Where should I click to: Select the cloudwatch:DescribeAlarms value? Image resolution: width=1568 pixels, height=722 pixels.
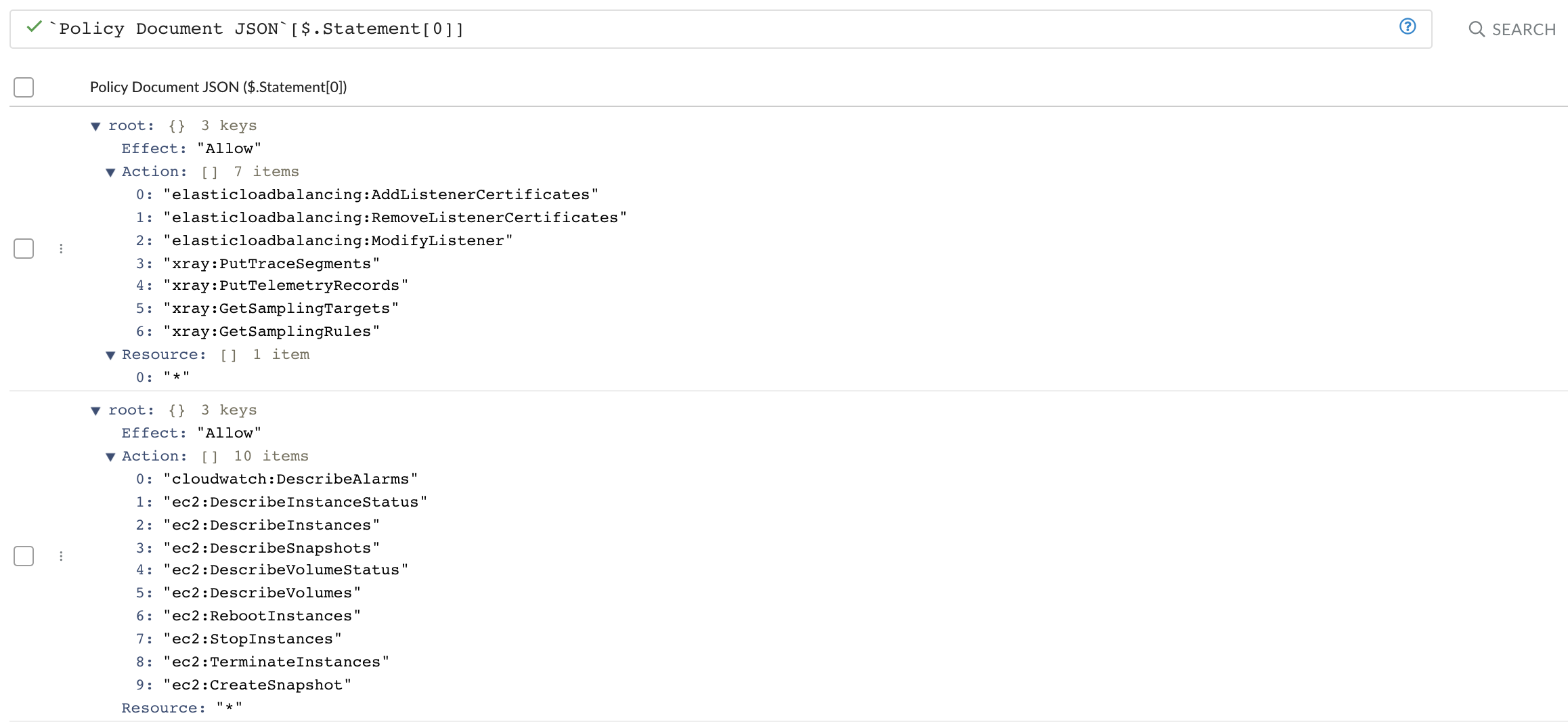coord(290,479)
